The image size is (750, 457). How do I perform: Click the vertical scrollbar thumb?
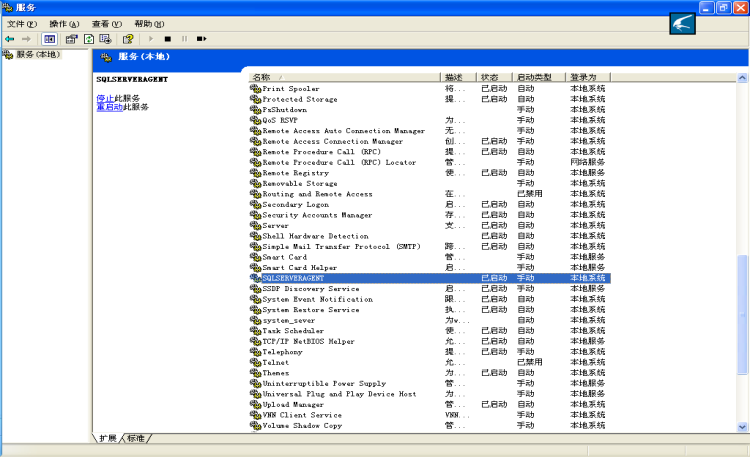[x=742, y=315]
